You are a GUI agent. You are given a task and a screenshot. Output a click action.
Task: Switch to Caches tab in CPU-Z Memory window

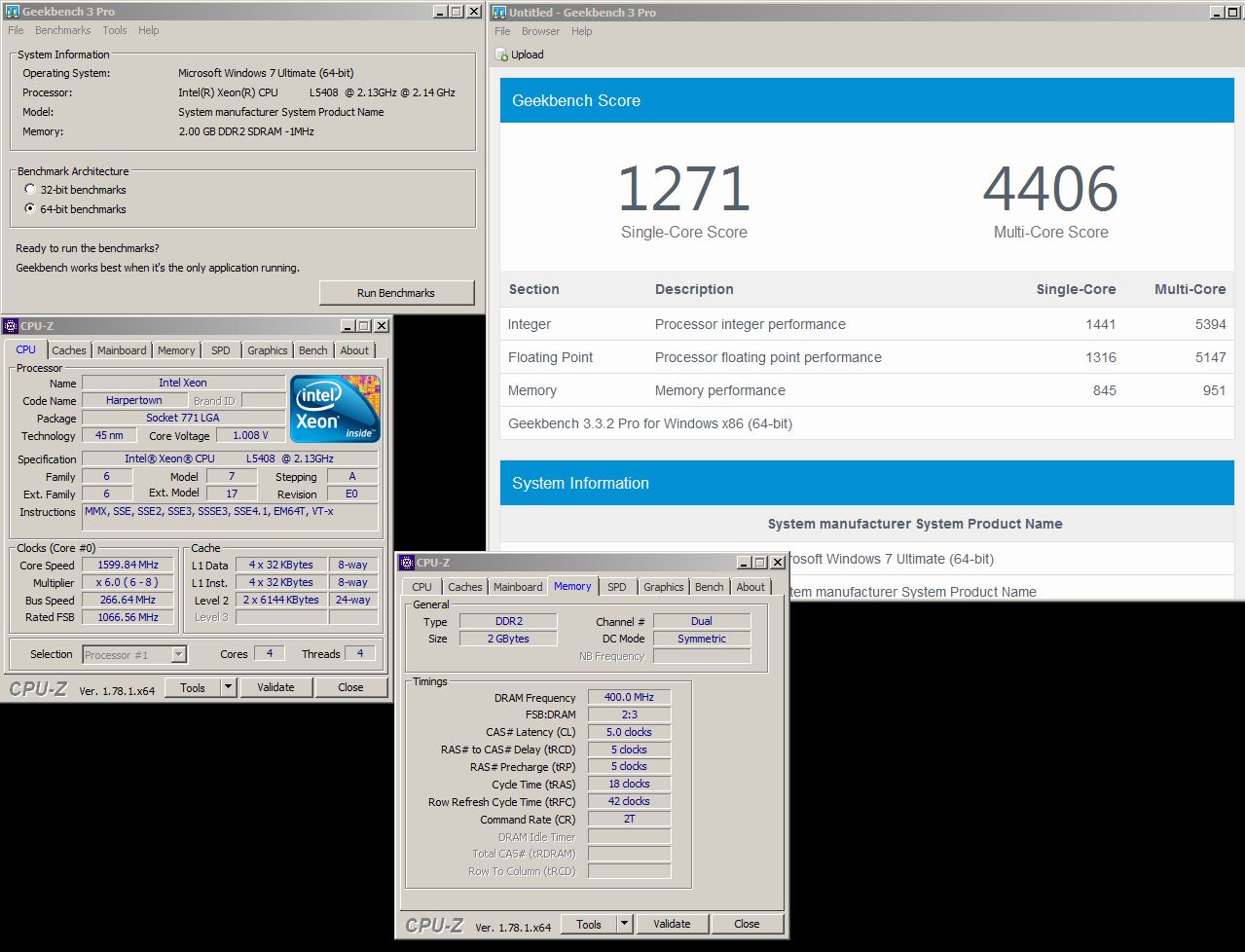pos(465,587)
